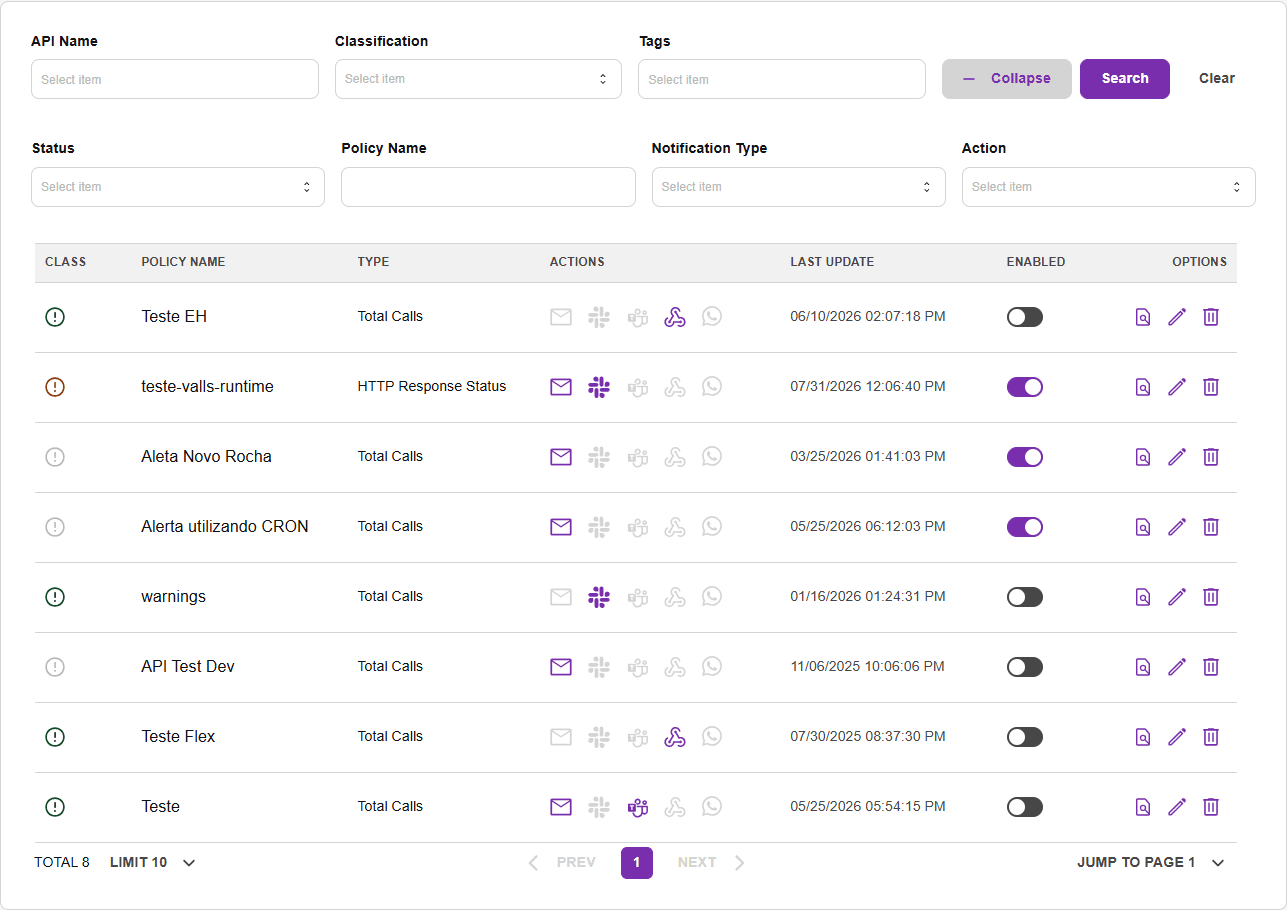Click the webhook icon in Teste EH row
The image size is (1287, 910).
pos(675,317)
